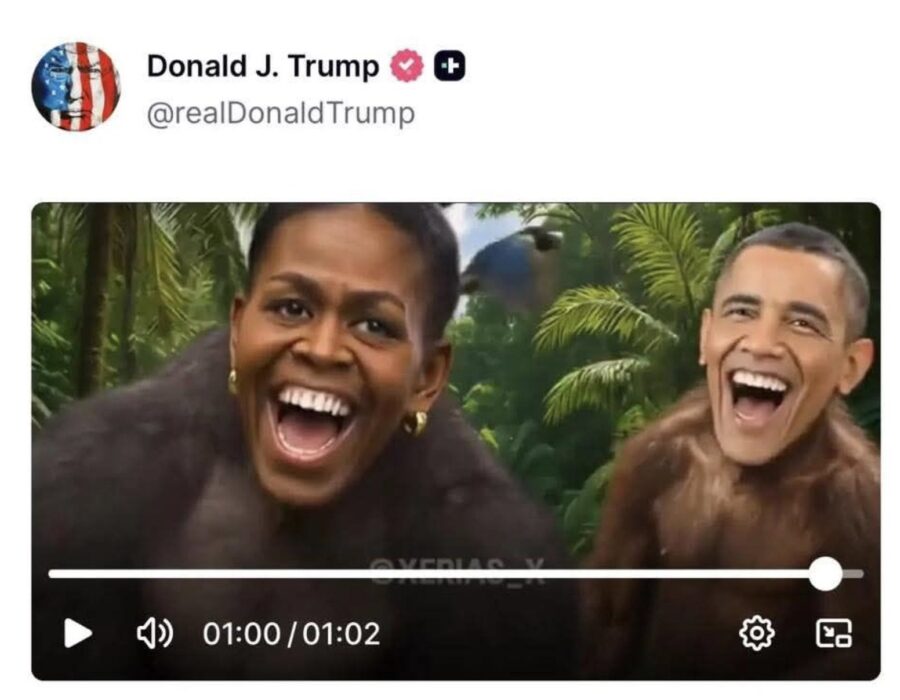Mute the video using the speaker icon

click(x=154, y=633)
